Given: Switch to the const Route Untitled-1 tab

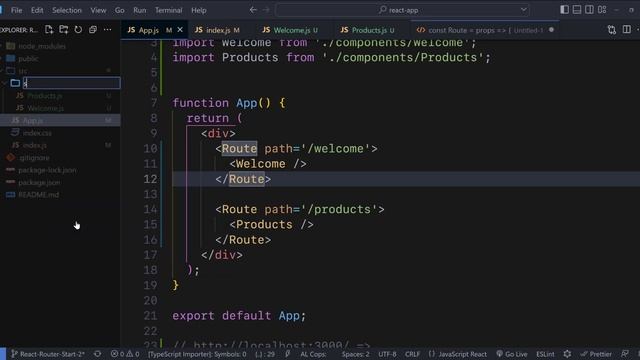Looking at the screenshot, I should point(485,30).
